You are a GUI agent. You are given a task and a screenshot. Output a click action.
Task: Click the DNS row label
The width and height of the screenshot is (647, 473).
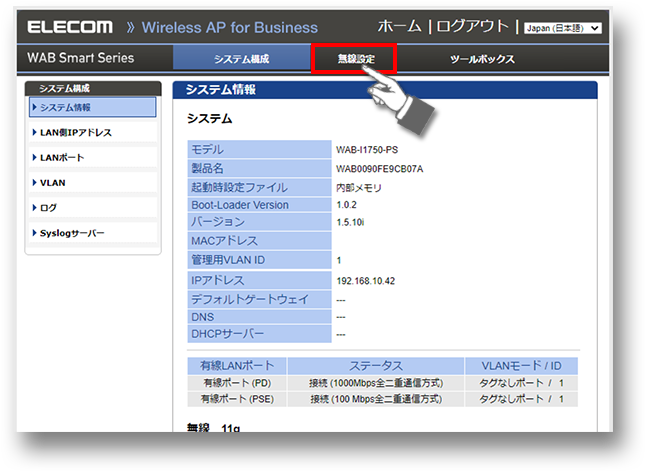(260, 317)
